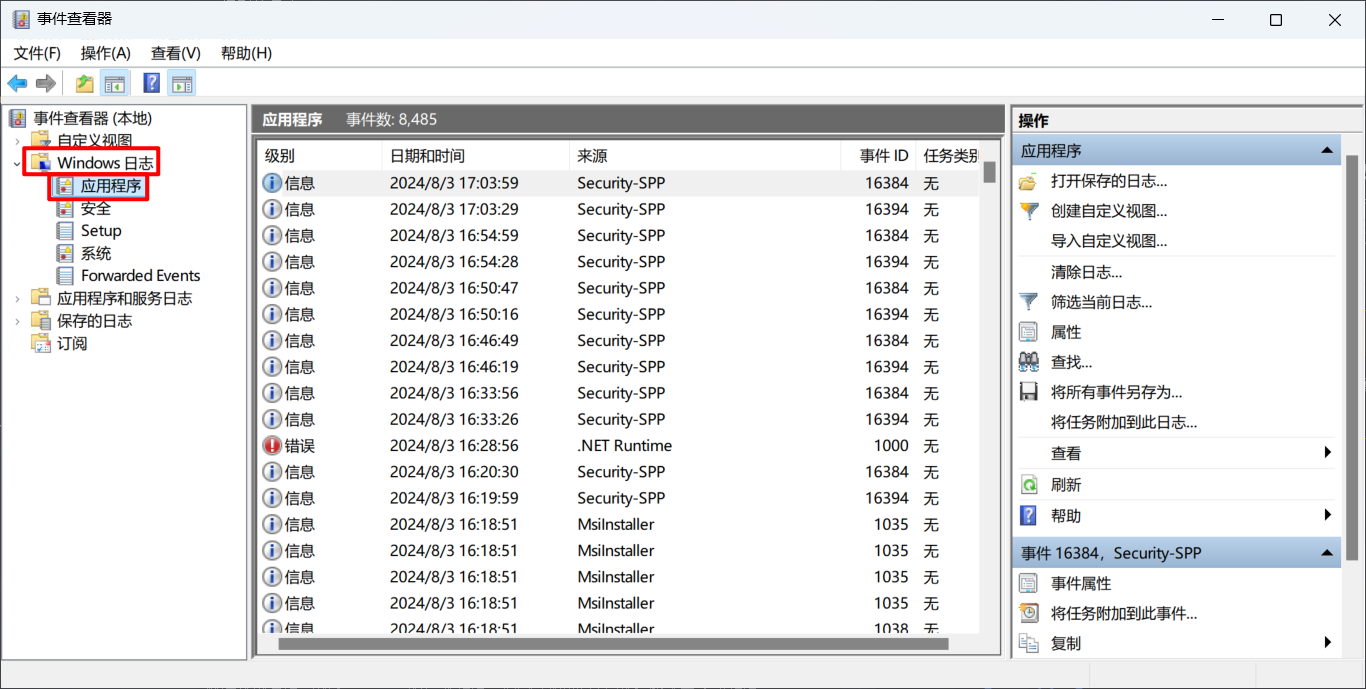Click the filter icon for 筛选当前日志

click(x=1028, y=301)
